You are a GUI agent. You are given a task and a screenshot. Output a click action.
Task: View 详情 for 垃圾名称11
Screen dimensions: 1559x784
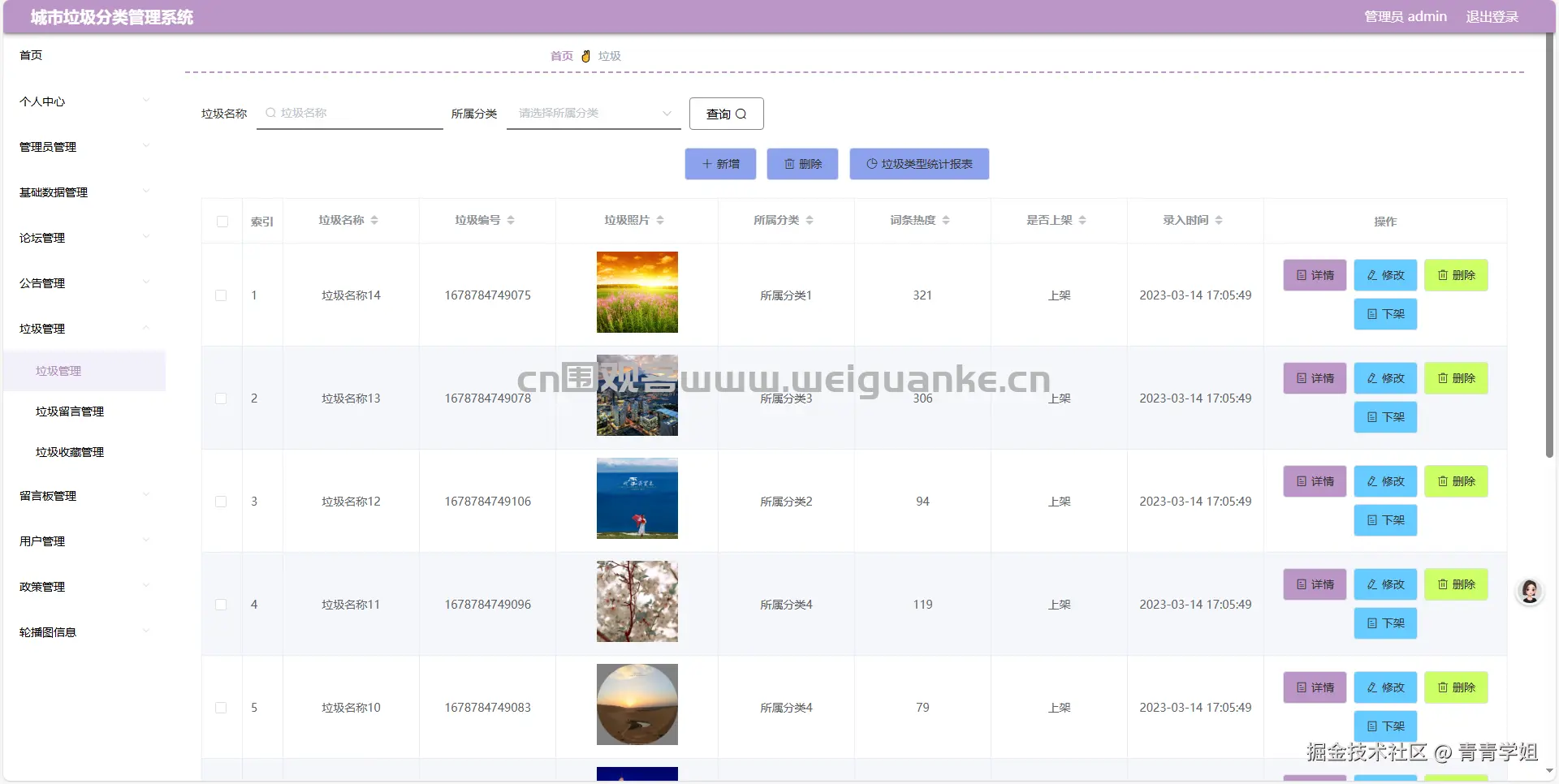pos(1315,584)
